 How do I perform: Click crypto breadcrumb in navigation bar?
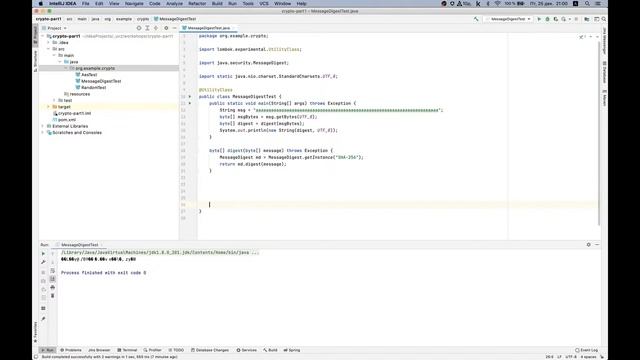143,19
